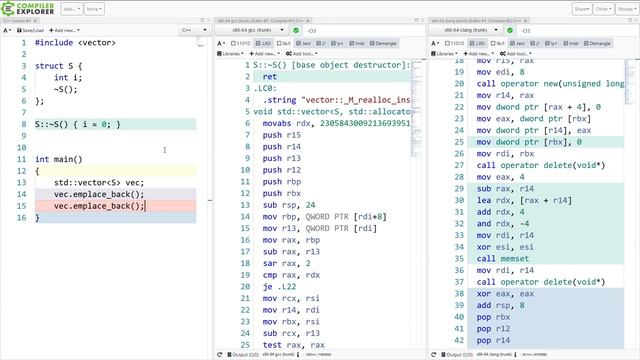Image resolution: width=640 pixels, height=360 pixels.
Task: Open Output (0/0) in gcc status bar
Action: 243,355
